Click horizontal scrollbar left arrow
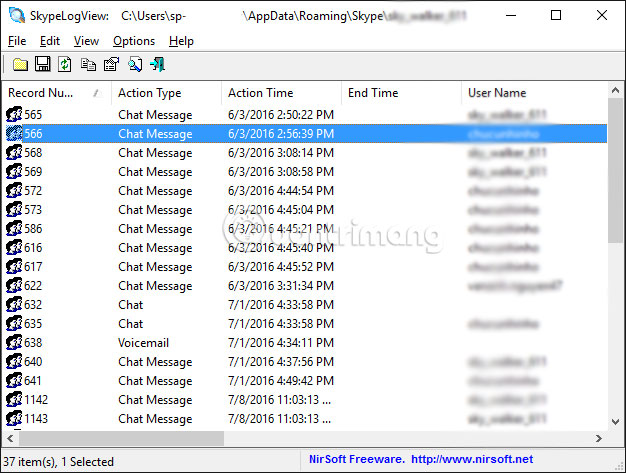 click(x=11, y=439)
